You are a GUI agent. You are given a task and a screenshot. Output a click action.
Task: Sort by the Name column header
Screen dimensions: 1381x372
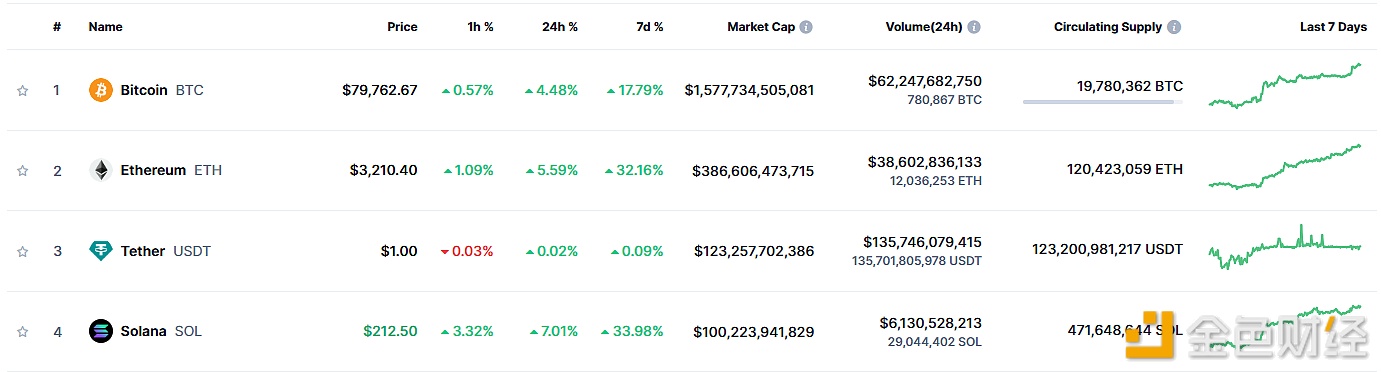[x=105, y=27]
